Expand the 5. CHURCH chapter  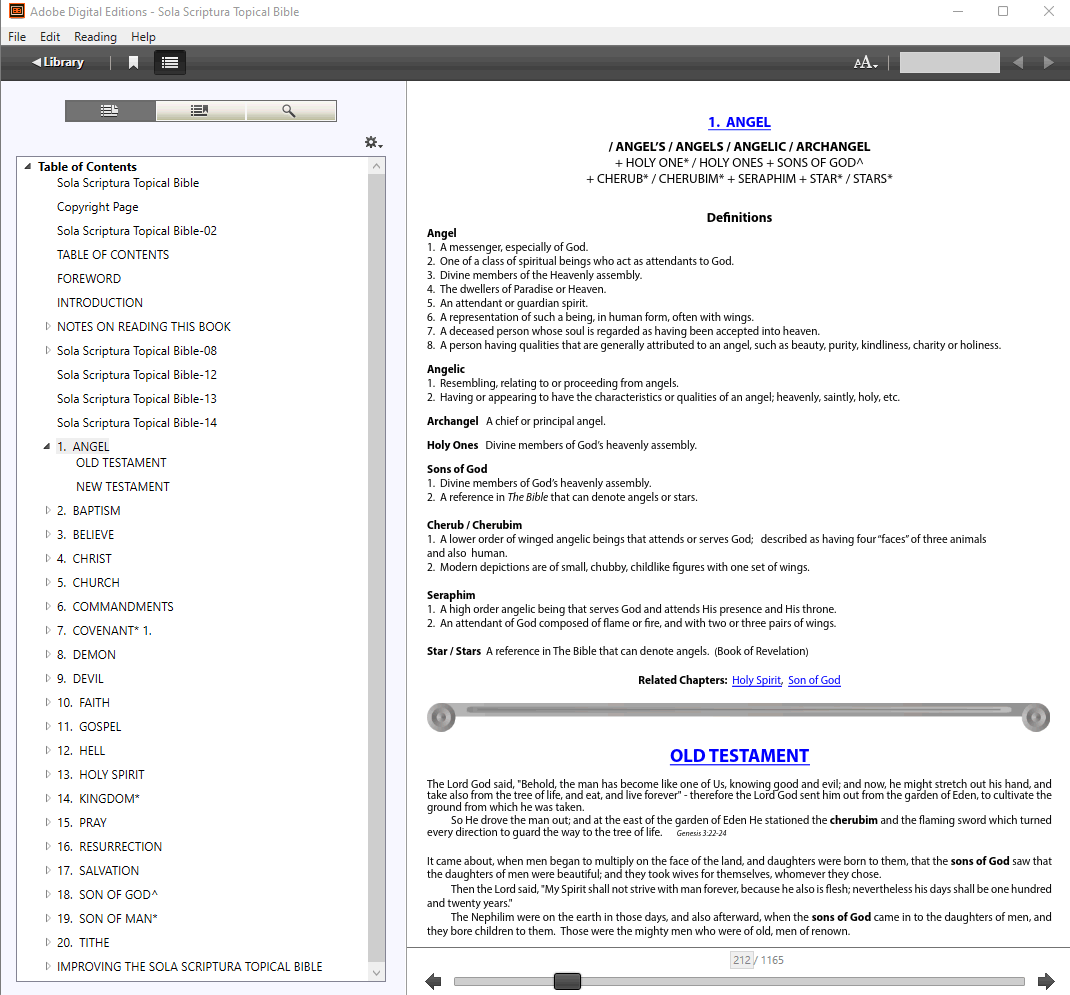tap(47, 582)
